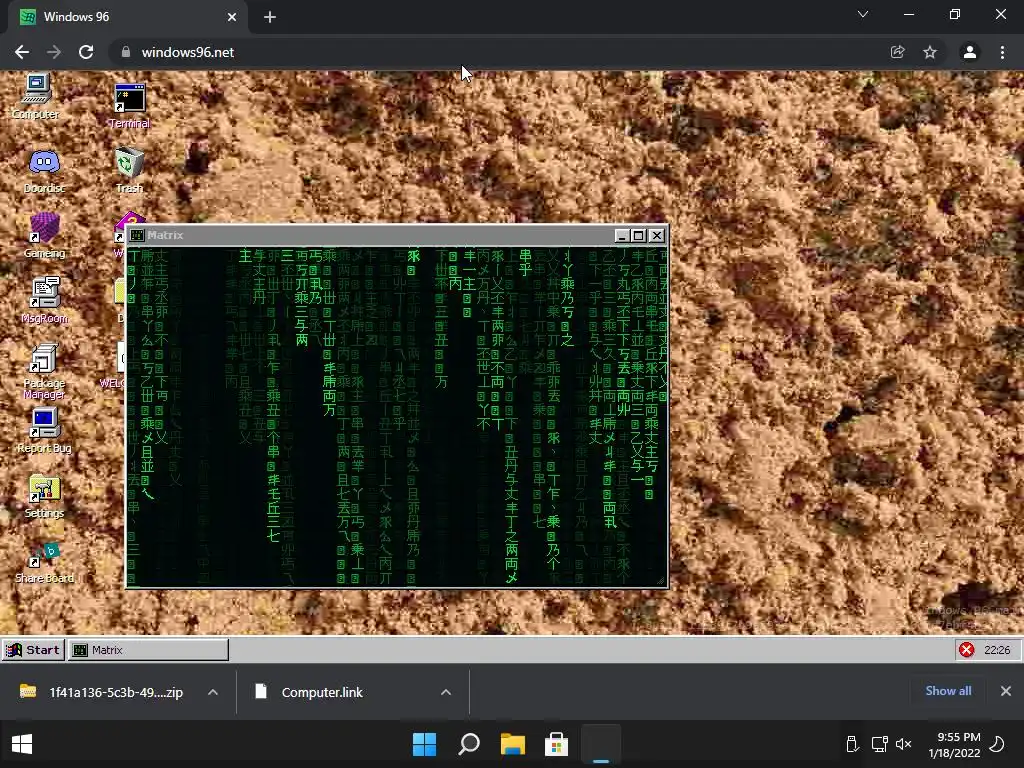Minimize the Matrix window
The height and width of the screenshot is (768, 1024).
(622, 236)
